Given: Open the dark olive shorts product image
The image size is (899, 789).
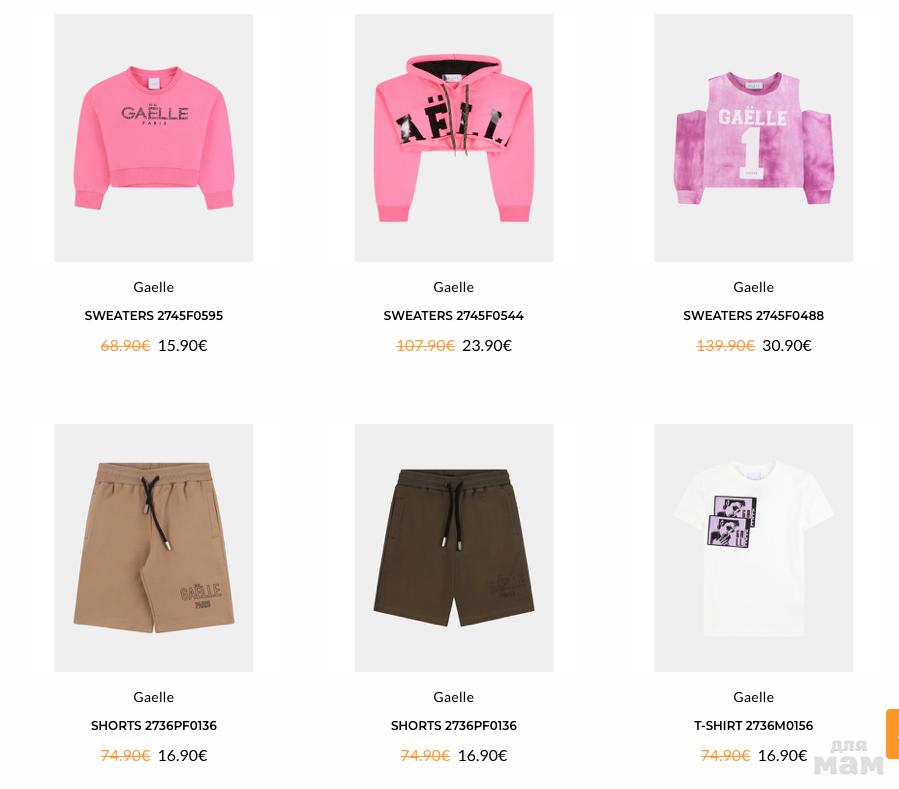Looking at the screenshot, I should [454, 548].
